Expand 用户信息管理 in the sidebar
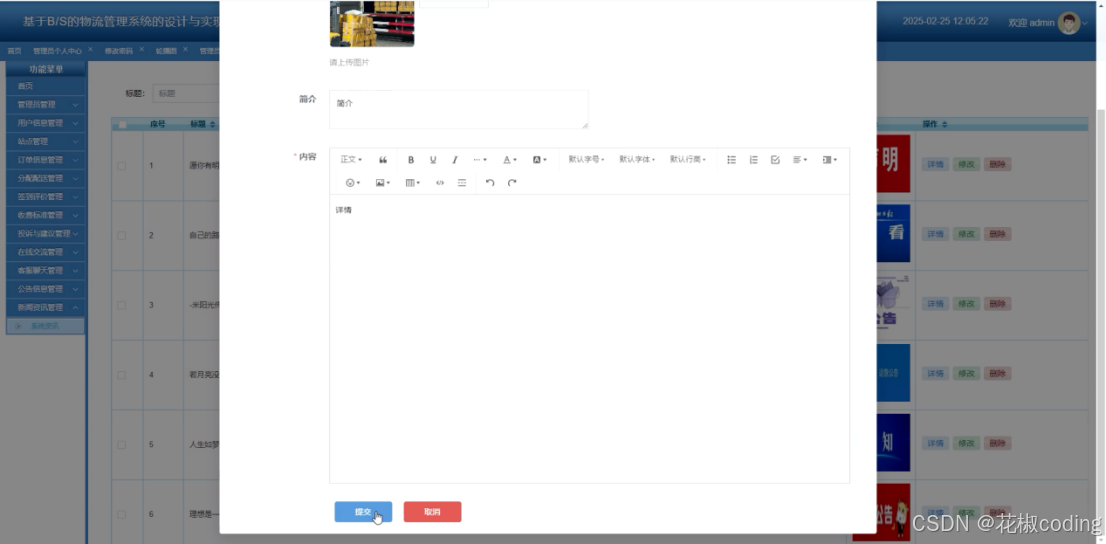 [x=46, y=123]
